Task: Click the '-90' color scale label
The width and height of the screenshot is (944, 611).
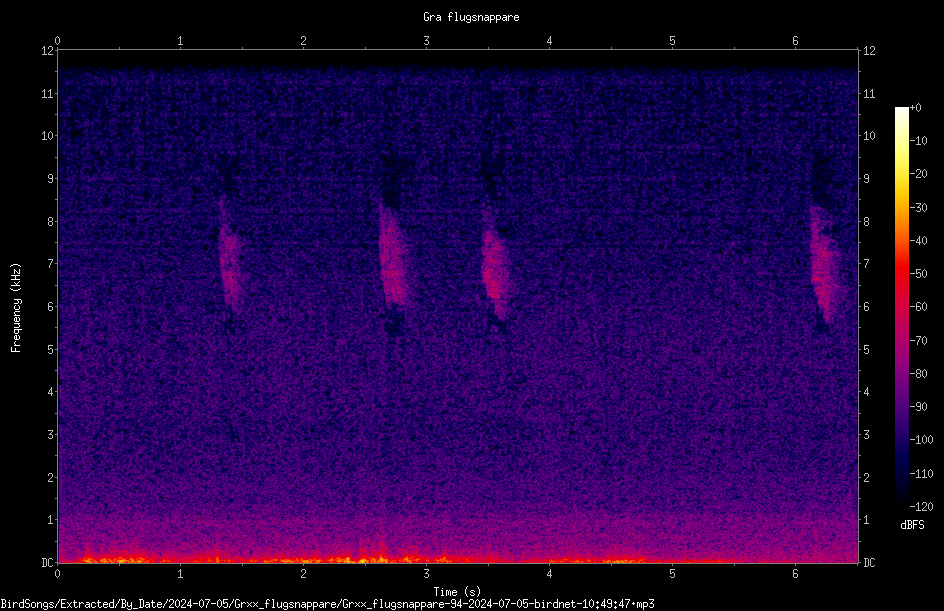Action: [918, 407]
